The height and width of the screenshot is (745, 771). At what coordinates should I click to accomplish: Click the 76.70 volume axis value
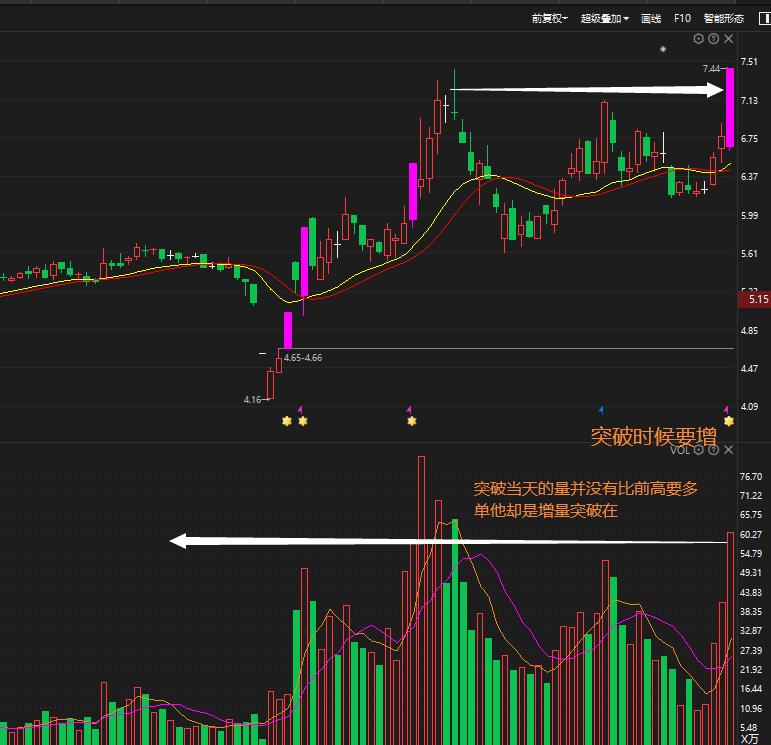pyautogui.click(x=751, y=477)
